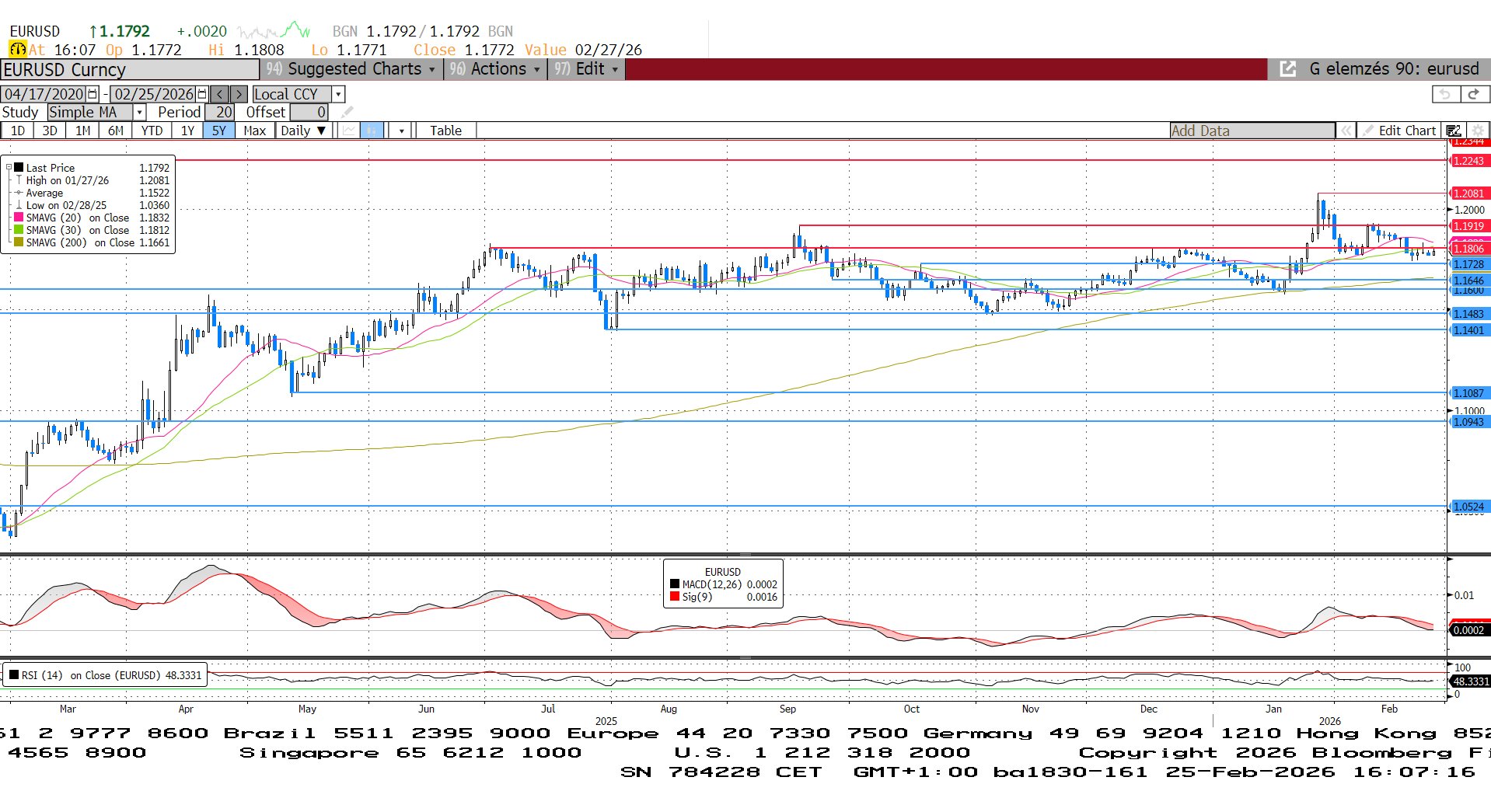
Task: Click the next date range arrow
Action: pyautogui.click(x=239, y=94)
